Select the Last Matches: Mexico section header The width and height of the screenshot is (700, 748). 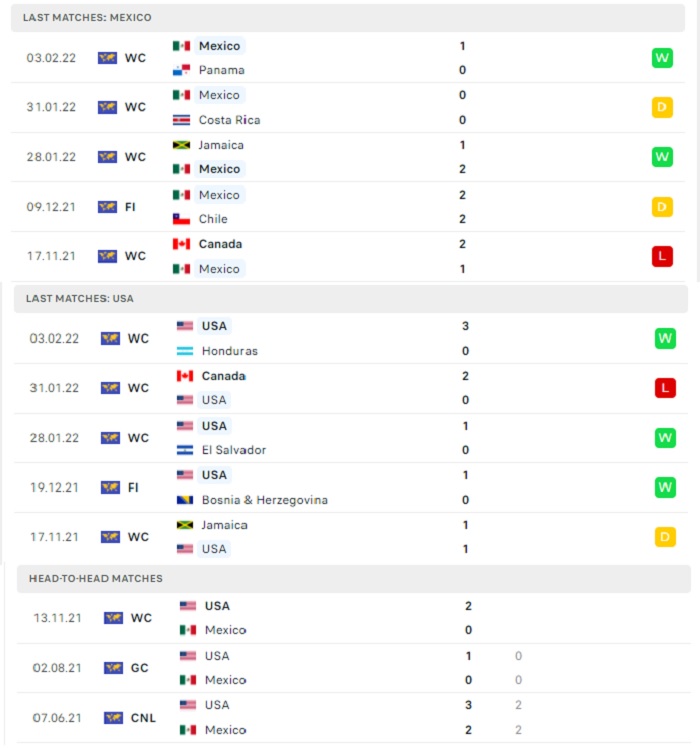point(348,18)
